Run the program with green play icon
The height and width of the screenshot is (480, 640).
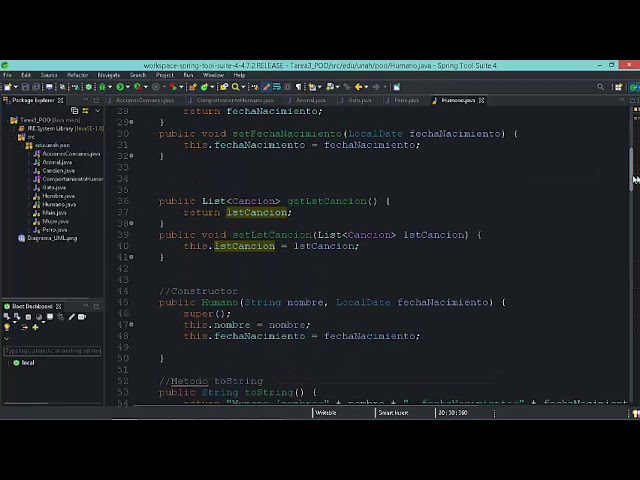(120, 87)
